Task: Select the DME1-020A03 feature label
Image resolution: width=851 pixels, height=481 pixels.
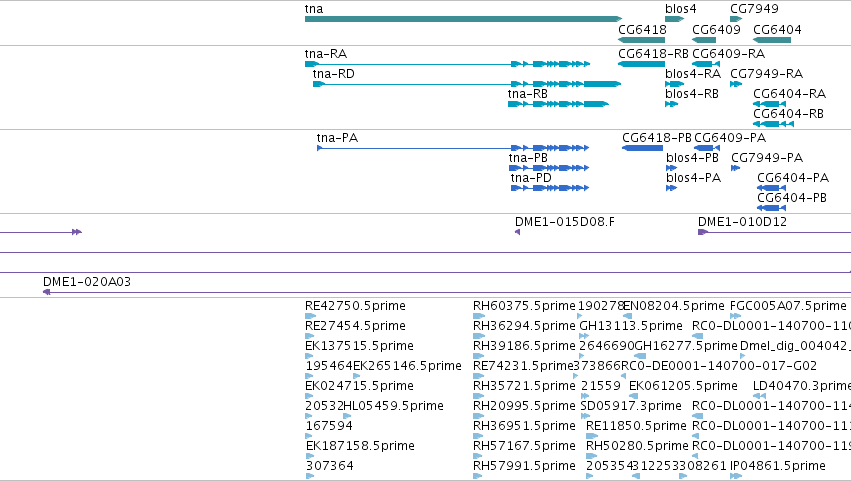Action: click(x=87, y=282)
